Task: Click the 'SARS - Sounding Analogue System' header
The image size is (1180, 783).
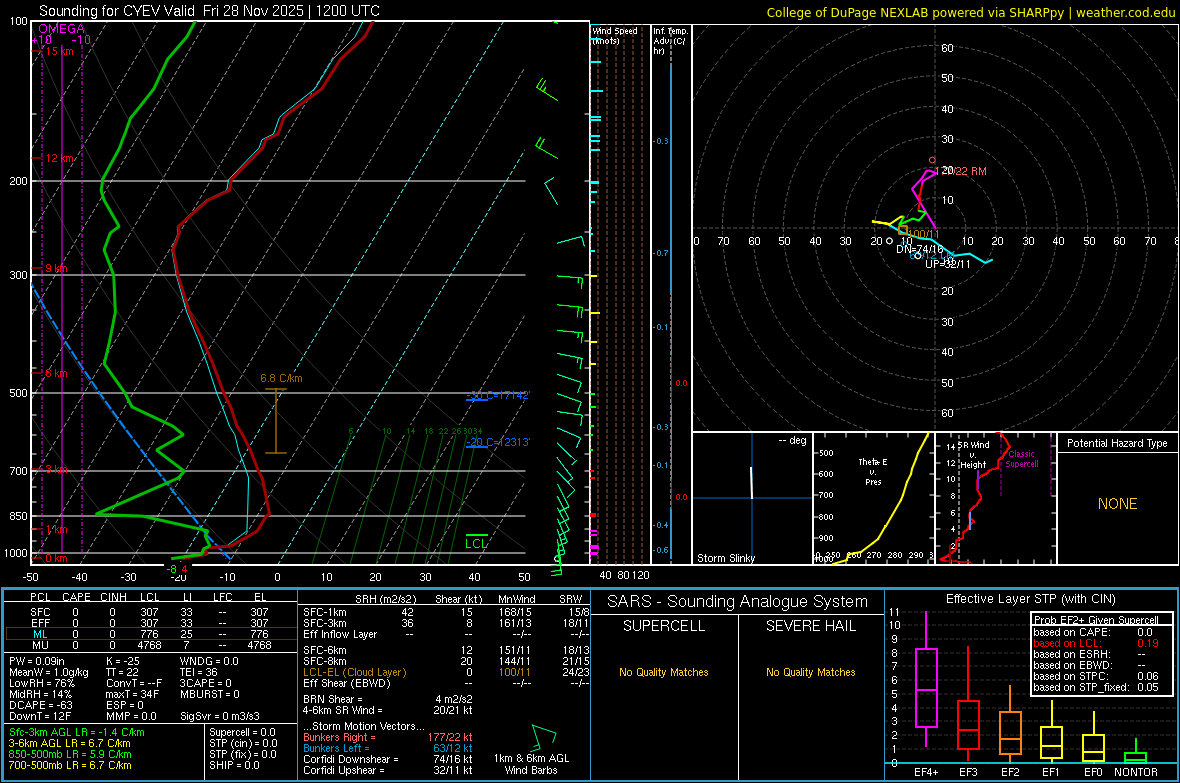Action: pos(738,602)
